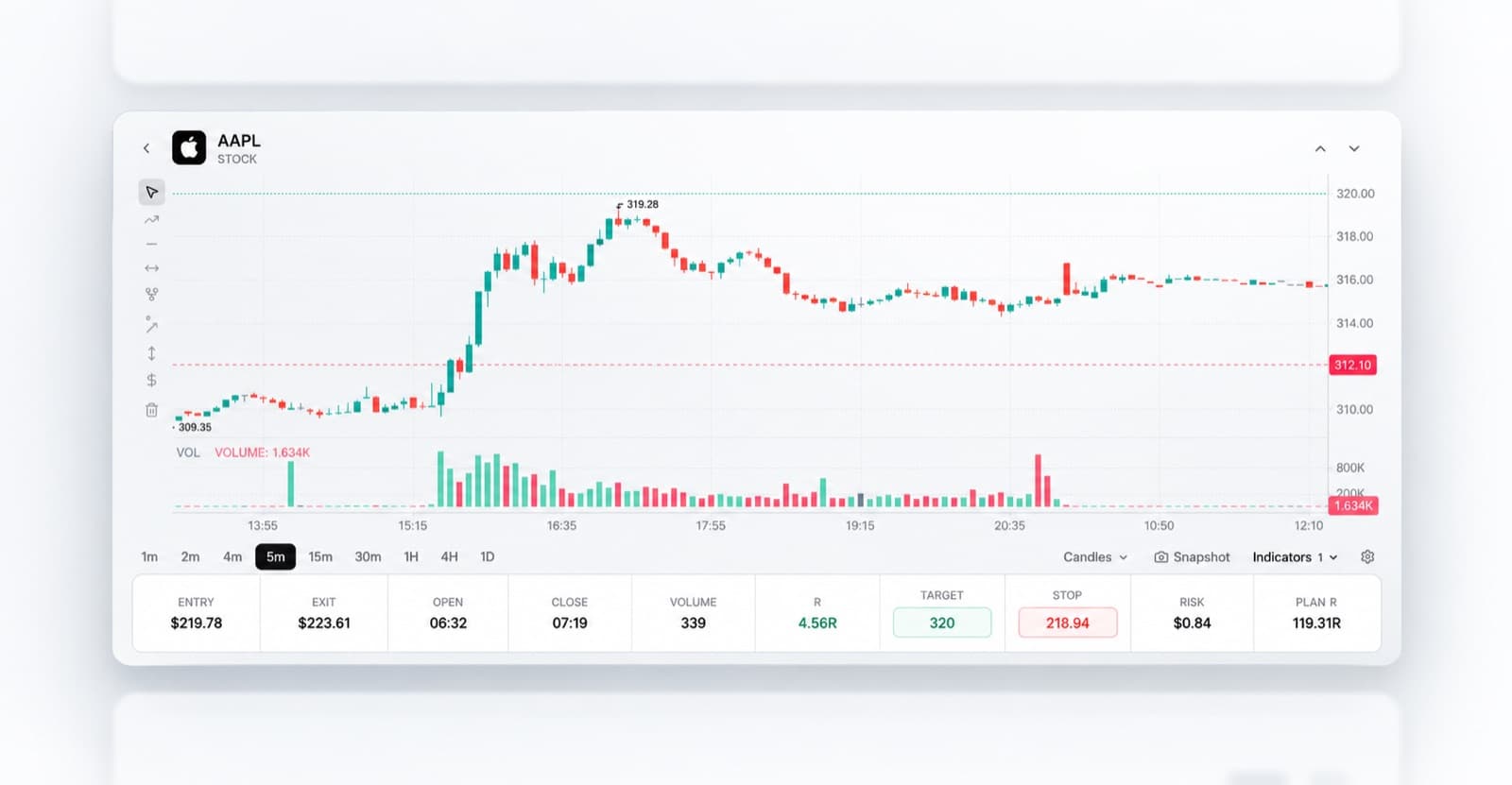
Task: Take a chart Snapshot
Action: point(1193,557)
